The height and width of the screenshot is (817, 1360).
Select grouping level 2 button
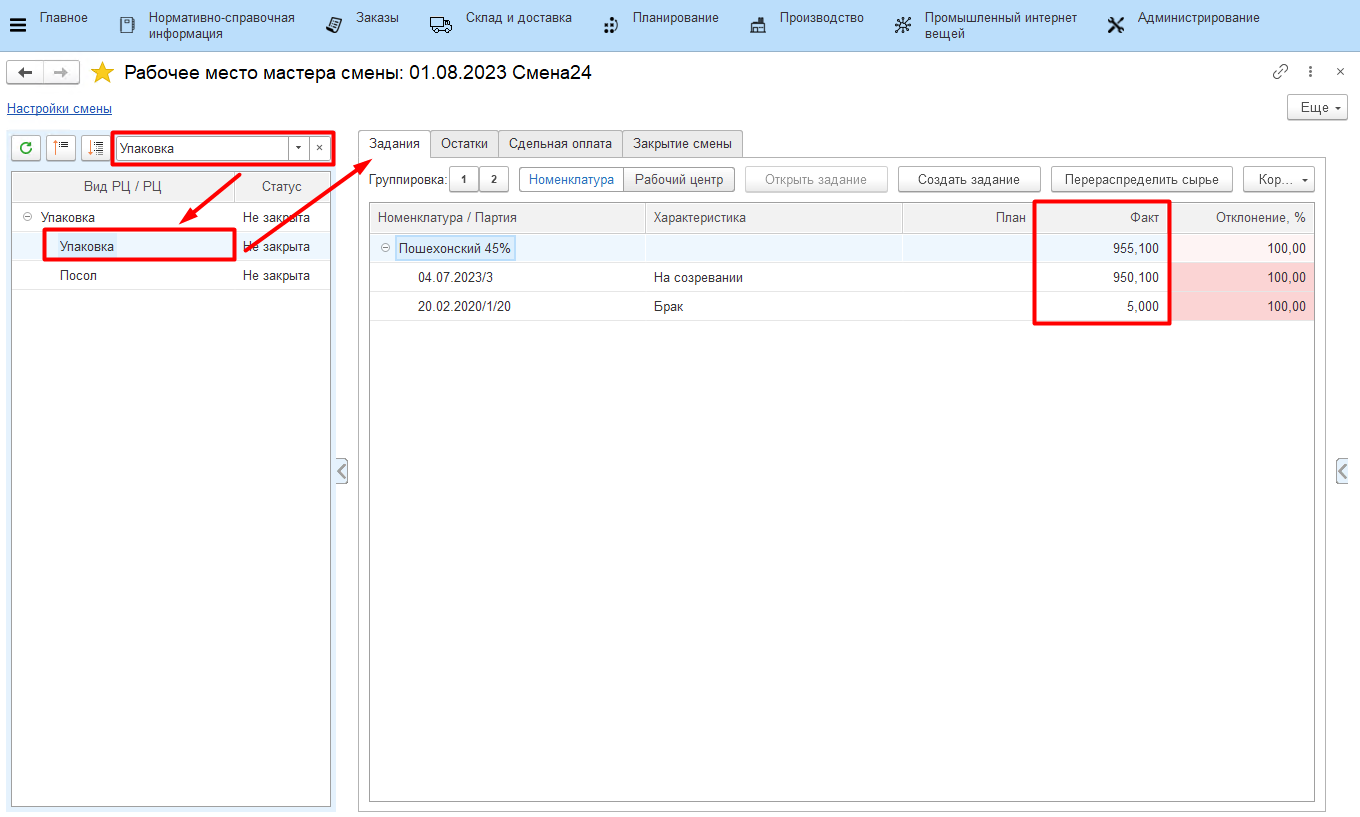click(x=494, y=180)
